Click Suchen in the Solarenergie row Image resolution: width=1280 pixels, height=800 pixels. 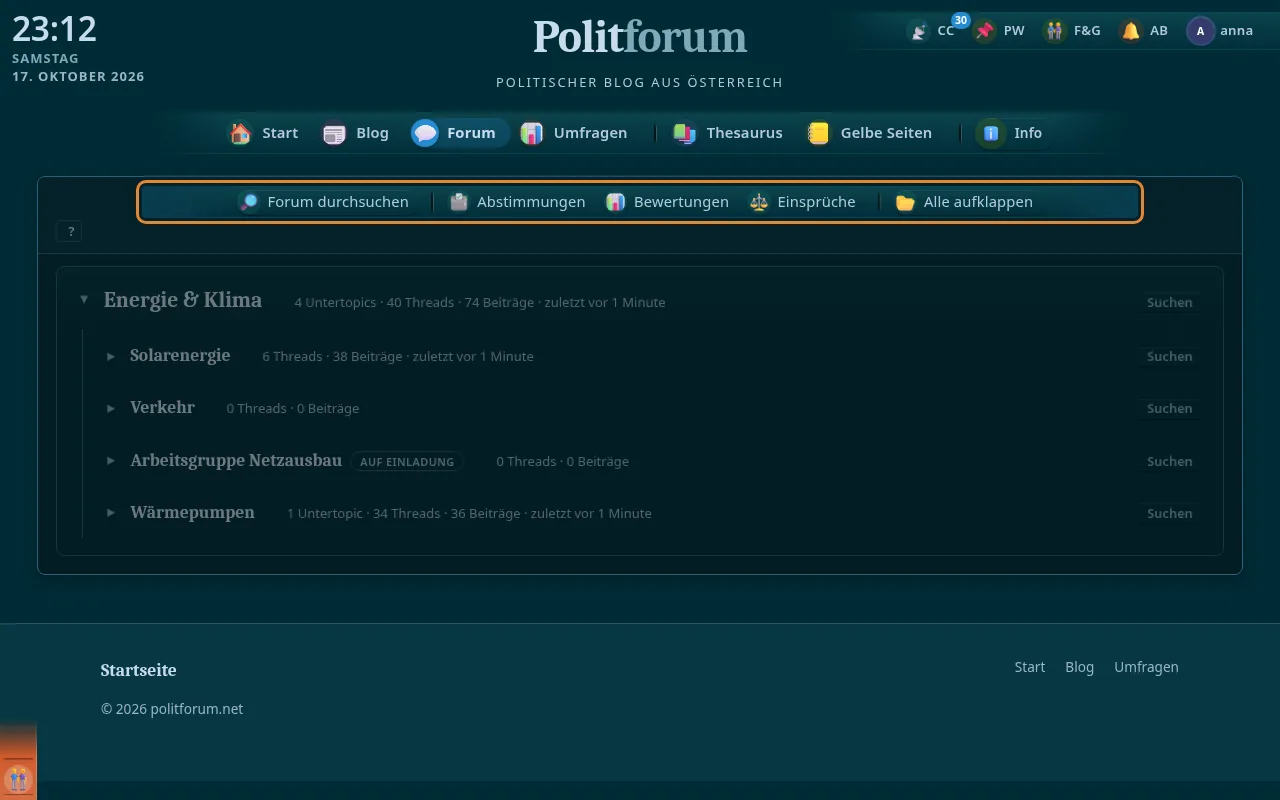(1169, 356)
